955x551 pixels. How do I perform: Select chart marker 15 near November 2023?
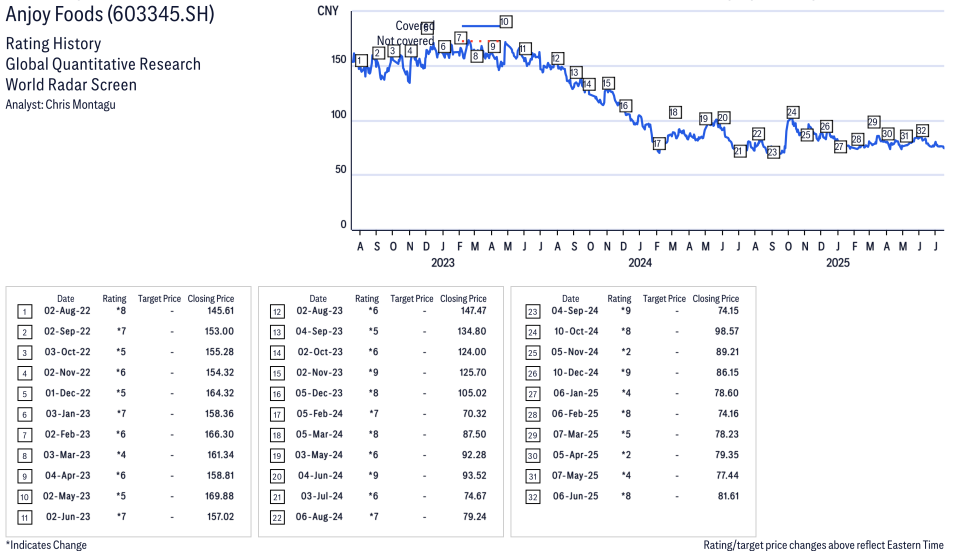tap(607, 83)
